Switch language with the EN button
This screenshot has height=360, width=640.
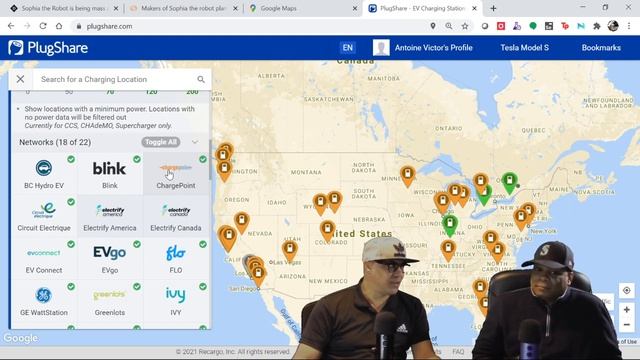pos(347,48)
